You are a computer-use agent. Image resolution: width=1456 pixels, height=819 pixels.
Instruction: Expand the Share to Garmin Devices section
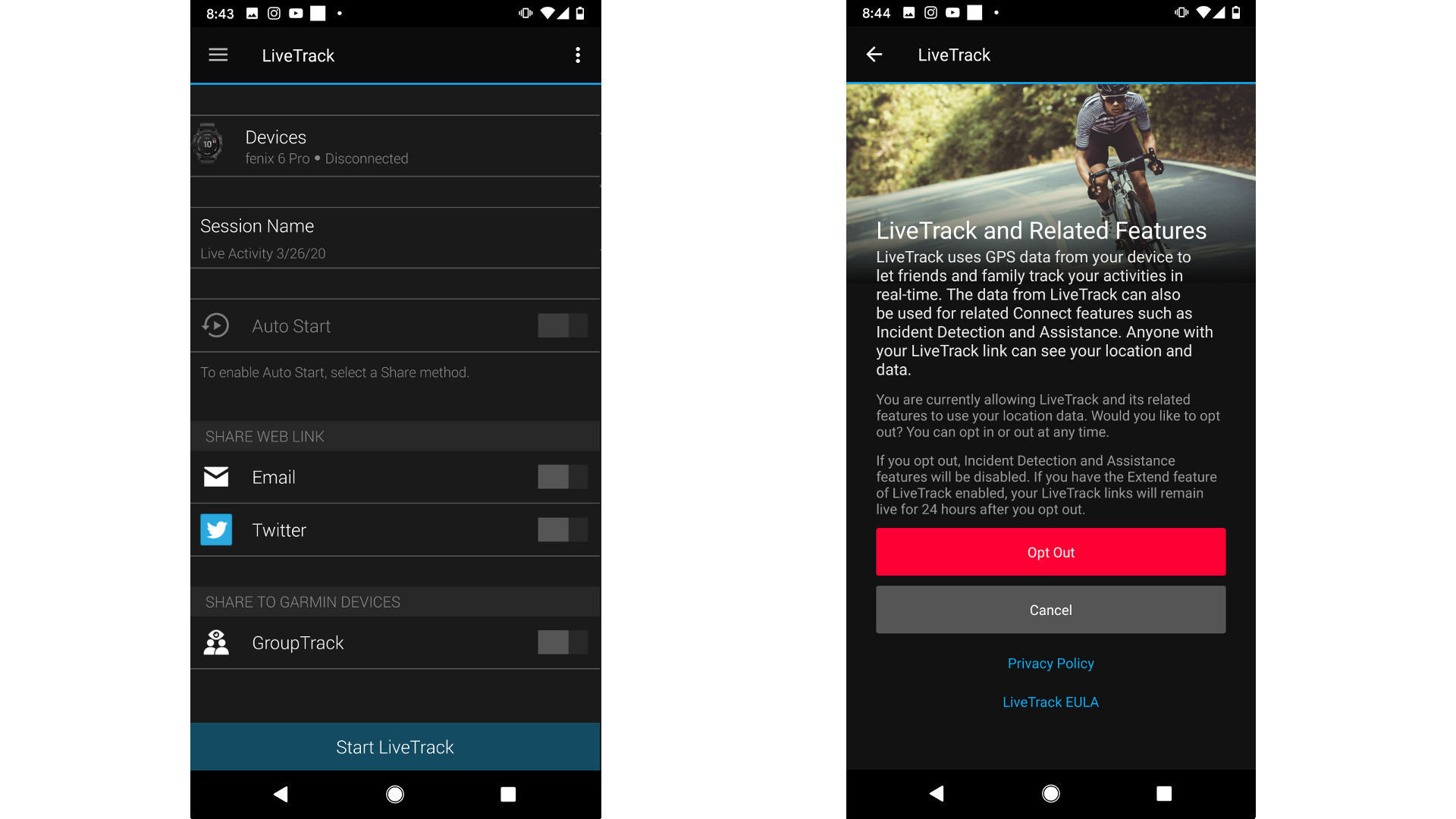coord(302,600)
